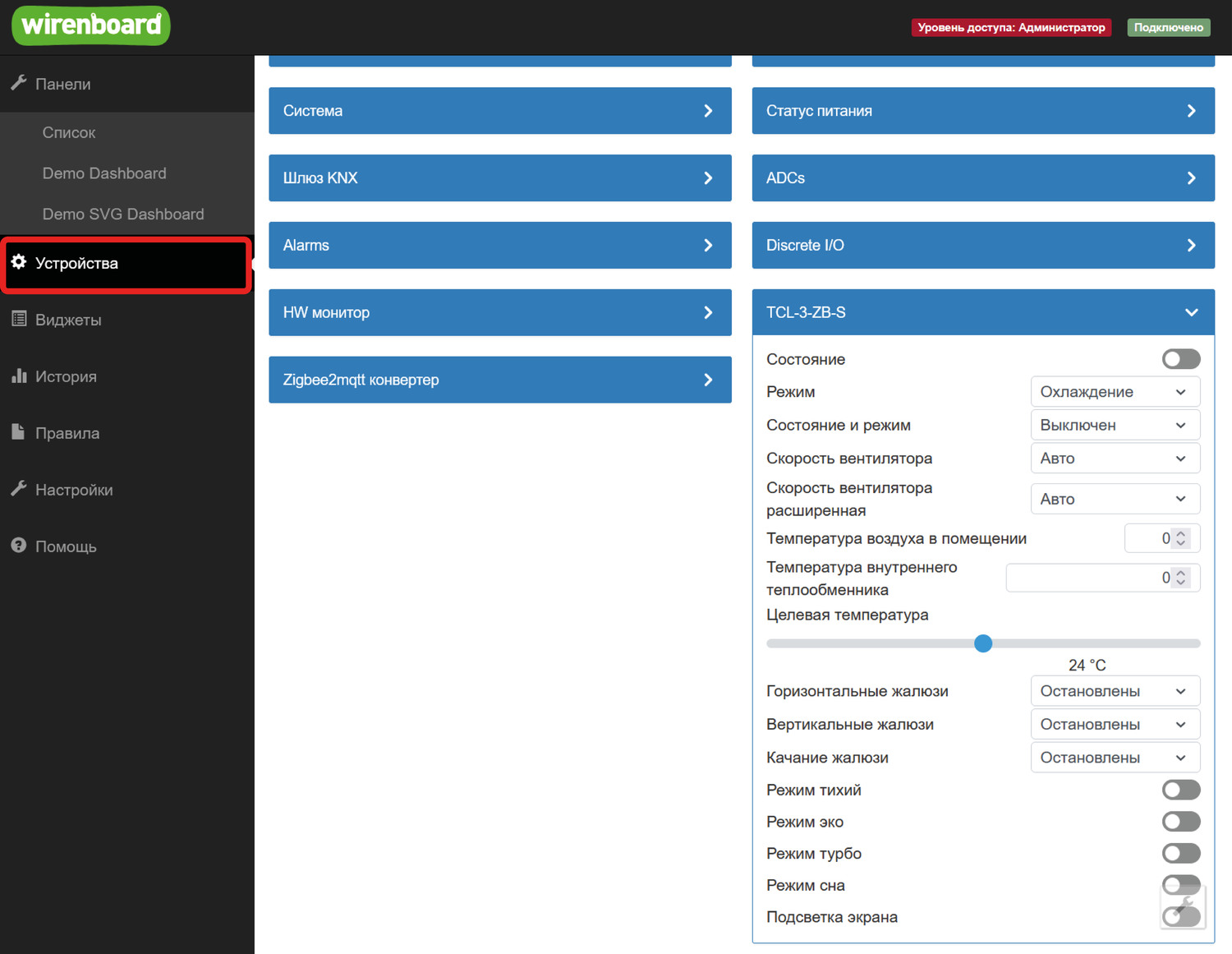Click the wrench icon beside Настройки
Viewport: 1232px width, 954px height.
pos(19,489)
